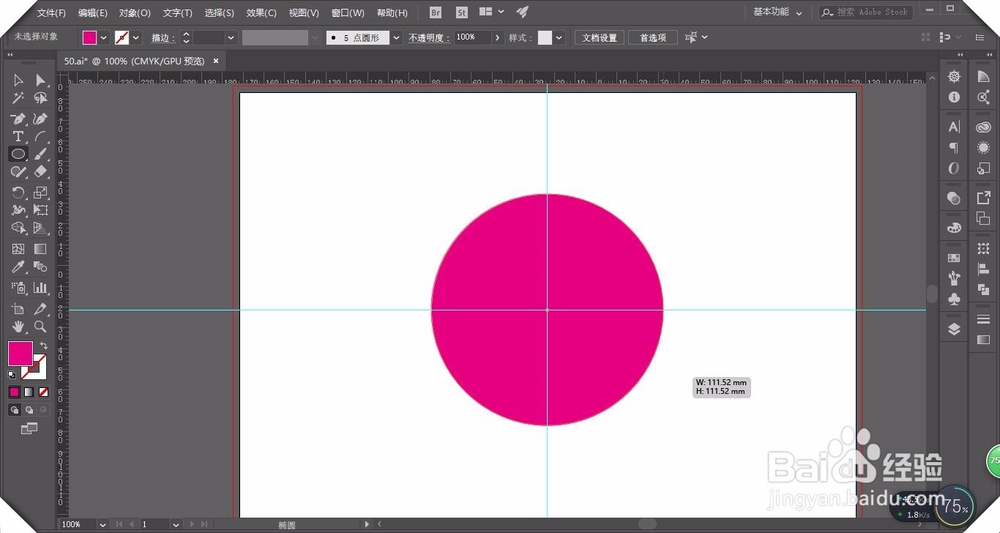Open the Layers panel icon
This screenshot has height=533, width=1000.
(954, 329)
